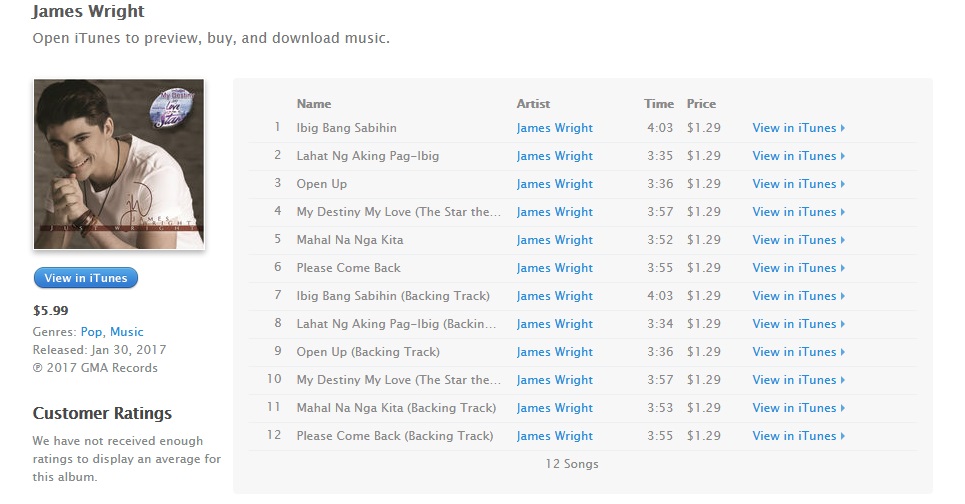View Ibig Bang Sabihin in iTunes
Screen dimensions: 965x504
(798, 128)
